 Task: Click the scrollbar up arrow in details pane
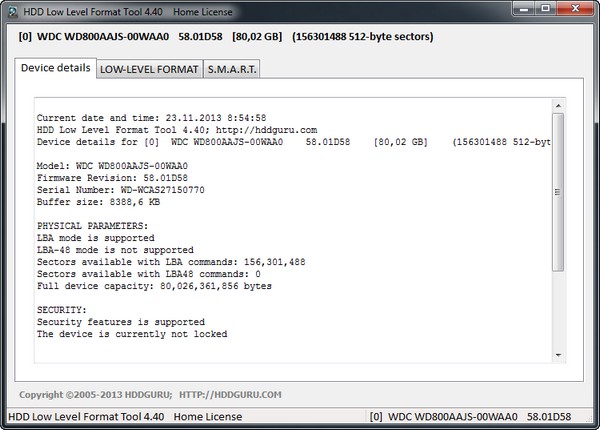pos(558,105)
